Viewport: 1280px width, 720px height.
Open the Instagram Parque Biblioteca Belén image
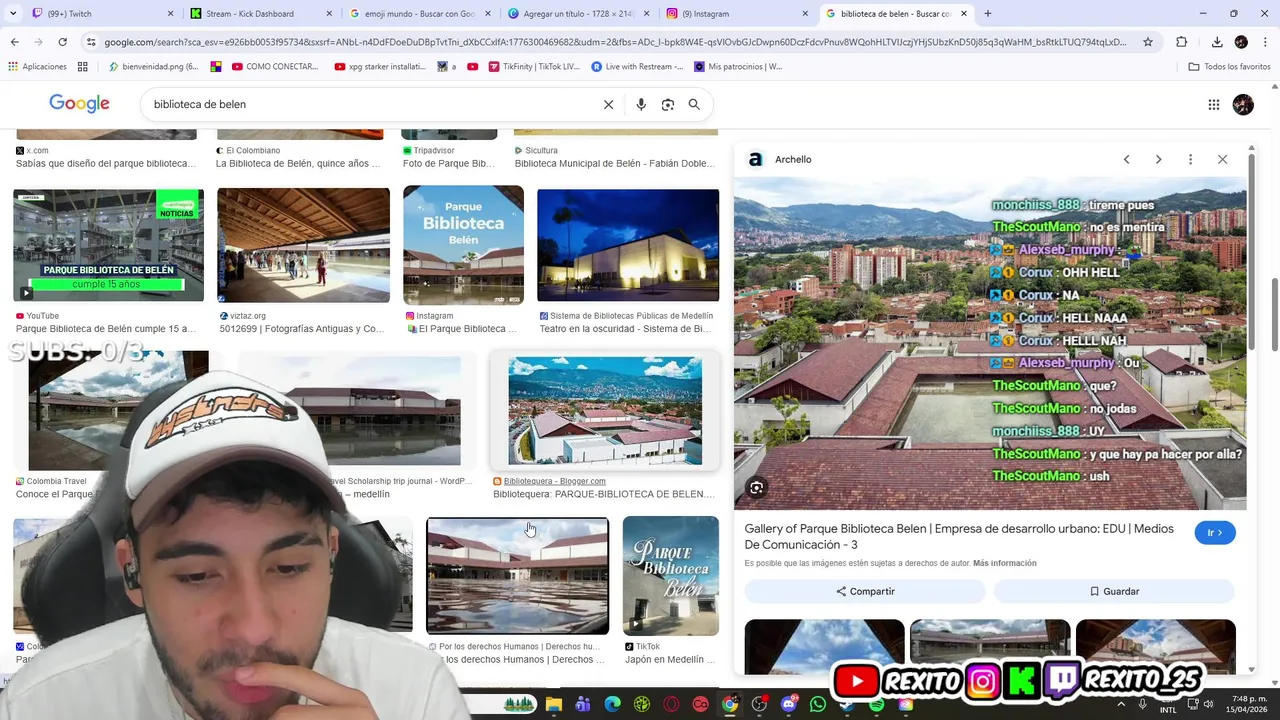coord(463,245)
